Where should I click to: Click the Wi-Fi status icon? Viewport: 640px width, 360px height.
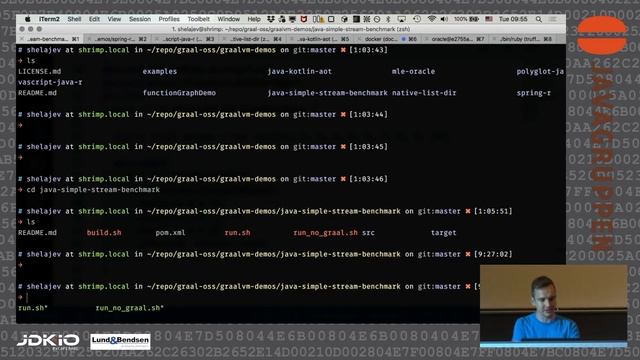[x=432, y=19]
